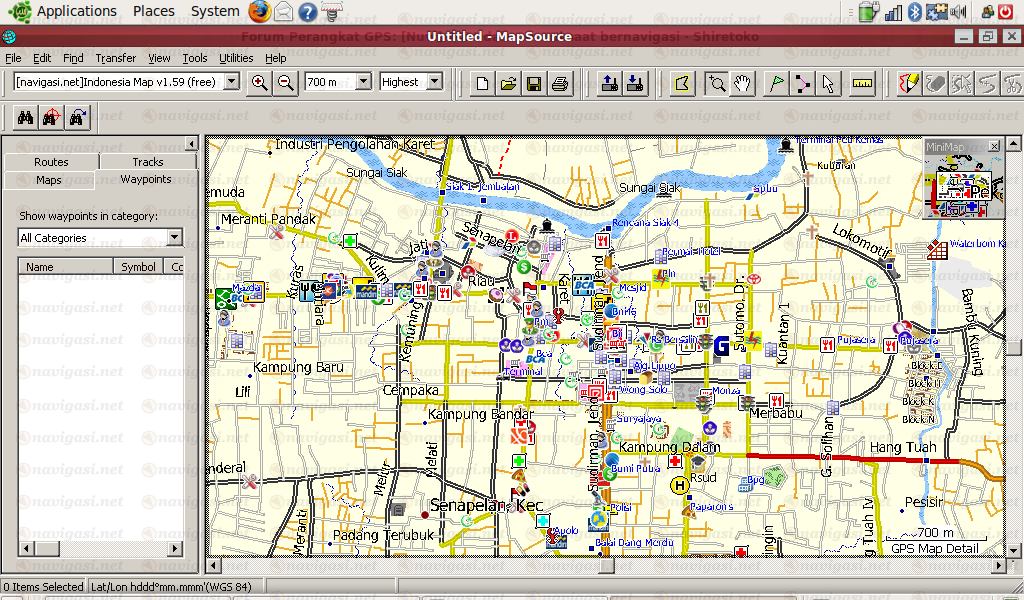Pick the Distance/Bearing ruler tool
The image size is (1024, 600).
click(862, 83)
